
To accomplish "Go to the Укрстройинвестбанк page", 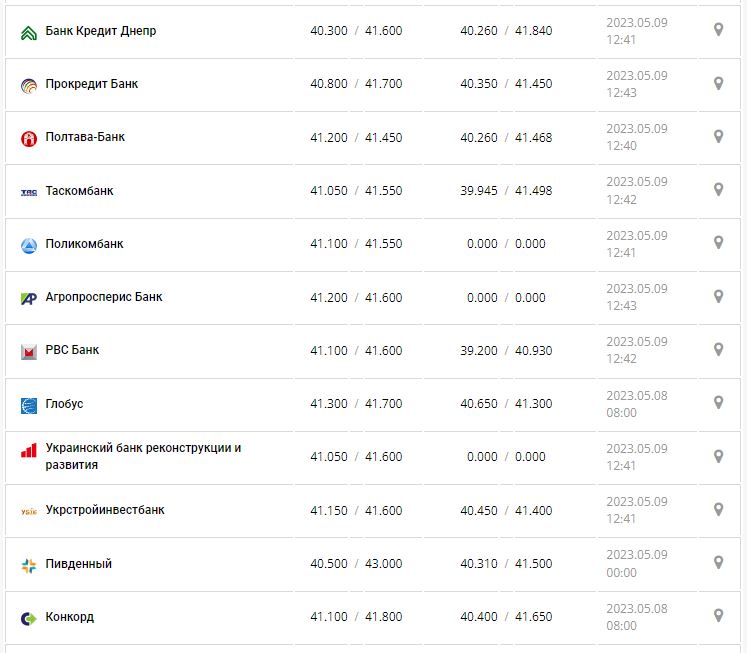I will tap(105, 510).
